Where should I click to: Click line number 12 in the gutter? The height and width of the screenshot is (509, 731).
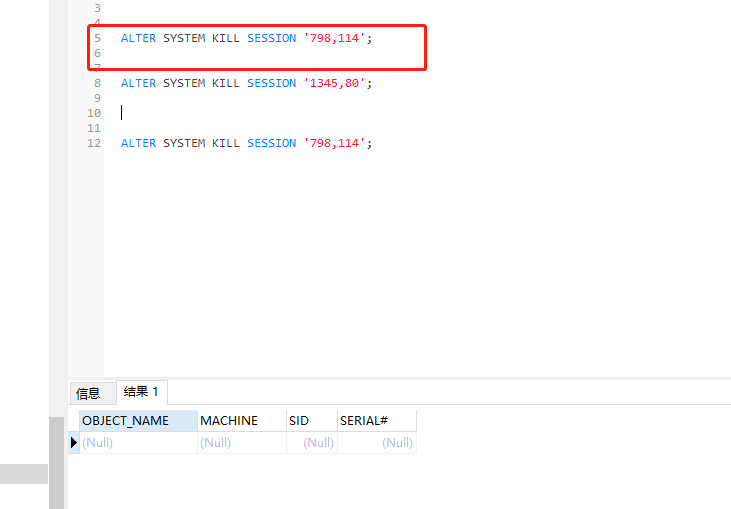pyautogui.click(x=94, y=143)
